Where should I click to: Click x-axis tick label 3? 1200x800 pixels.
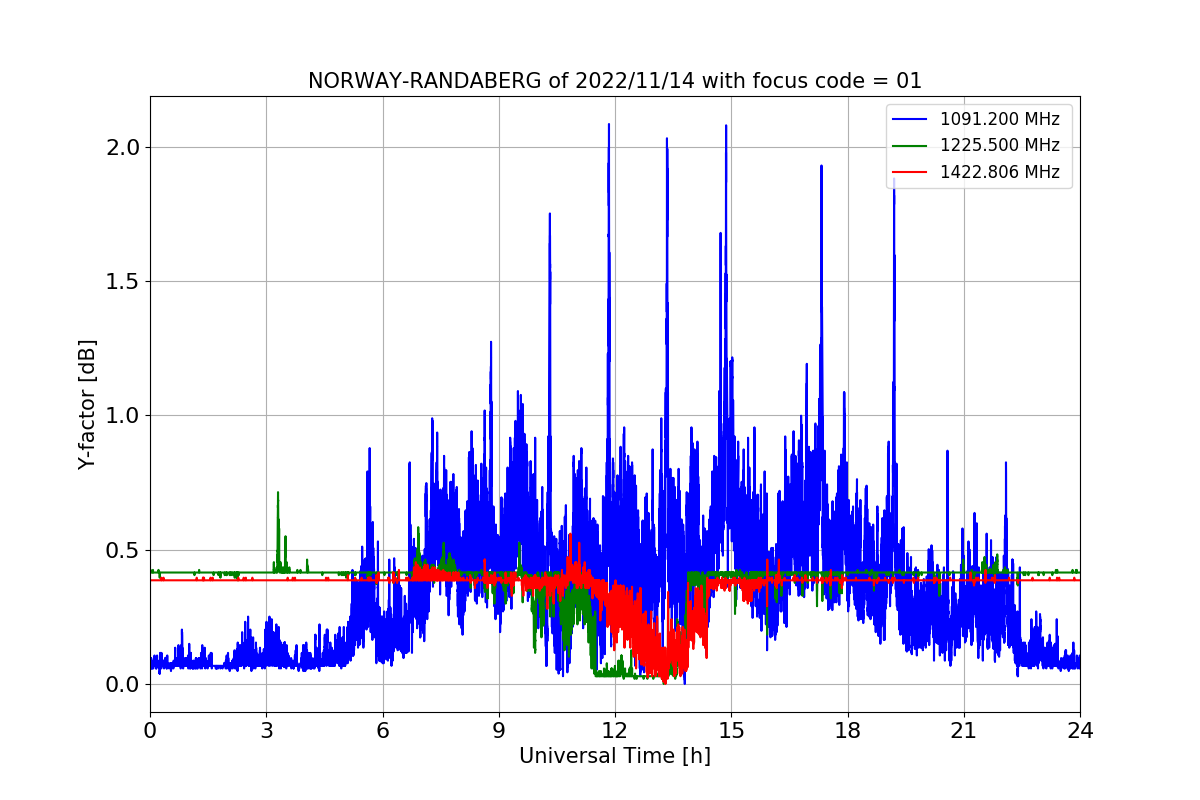(266, 730)
